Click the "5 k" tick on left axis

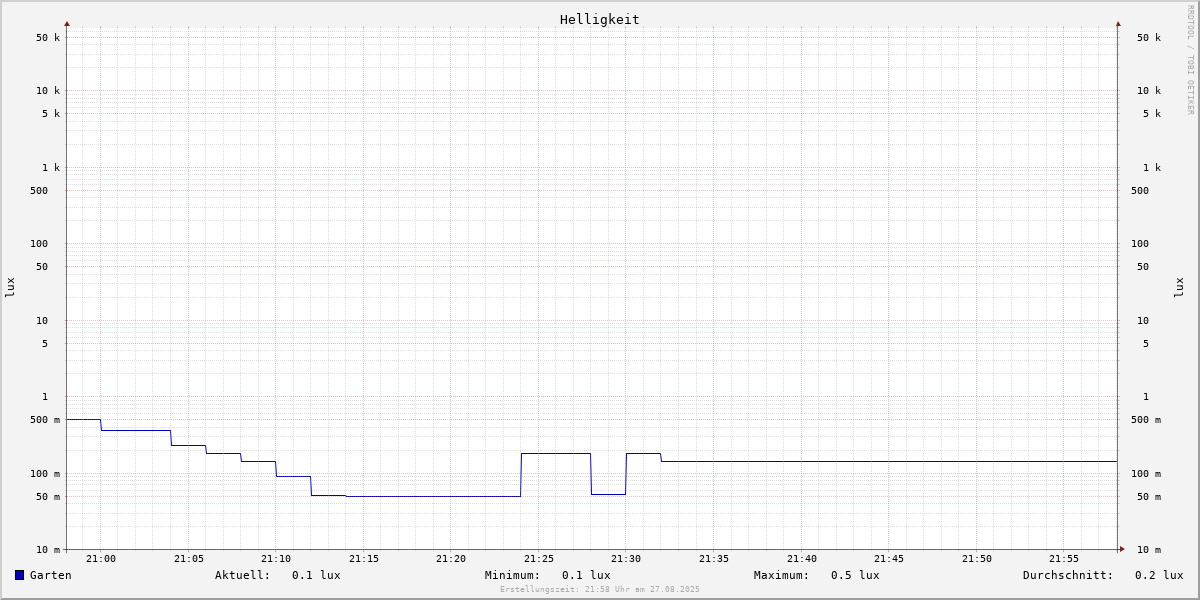[51, 114]
